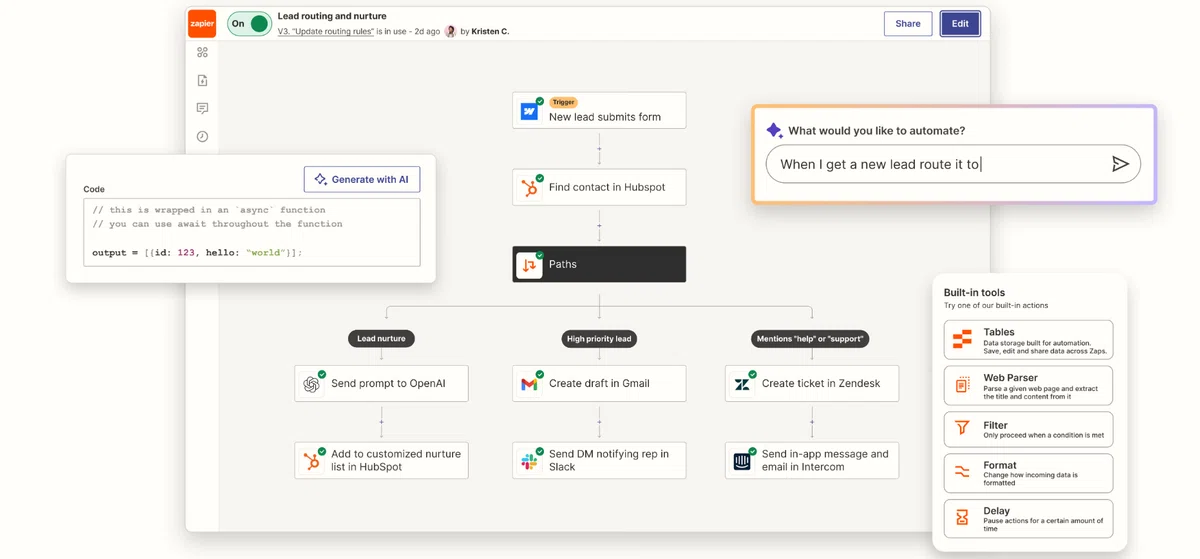
Task: Click add-step plus below Find contact step
Action: [599, 226]
